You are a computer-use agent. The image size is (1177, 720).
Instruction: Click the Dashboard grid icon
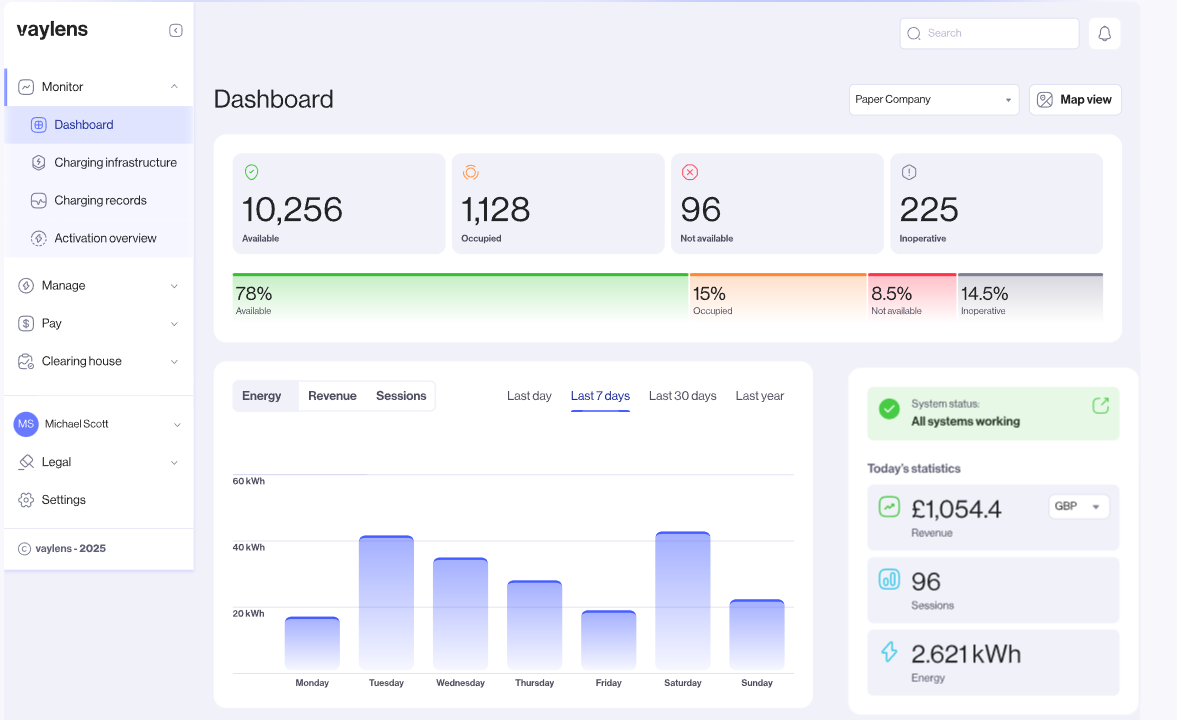[x=38, y=125]
